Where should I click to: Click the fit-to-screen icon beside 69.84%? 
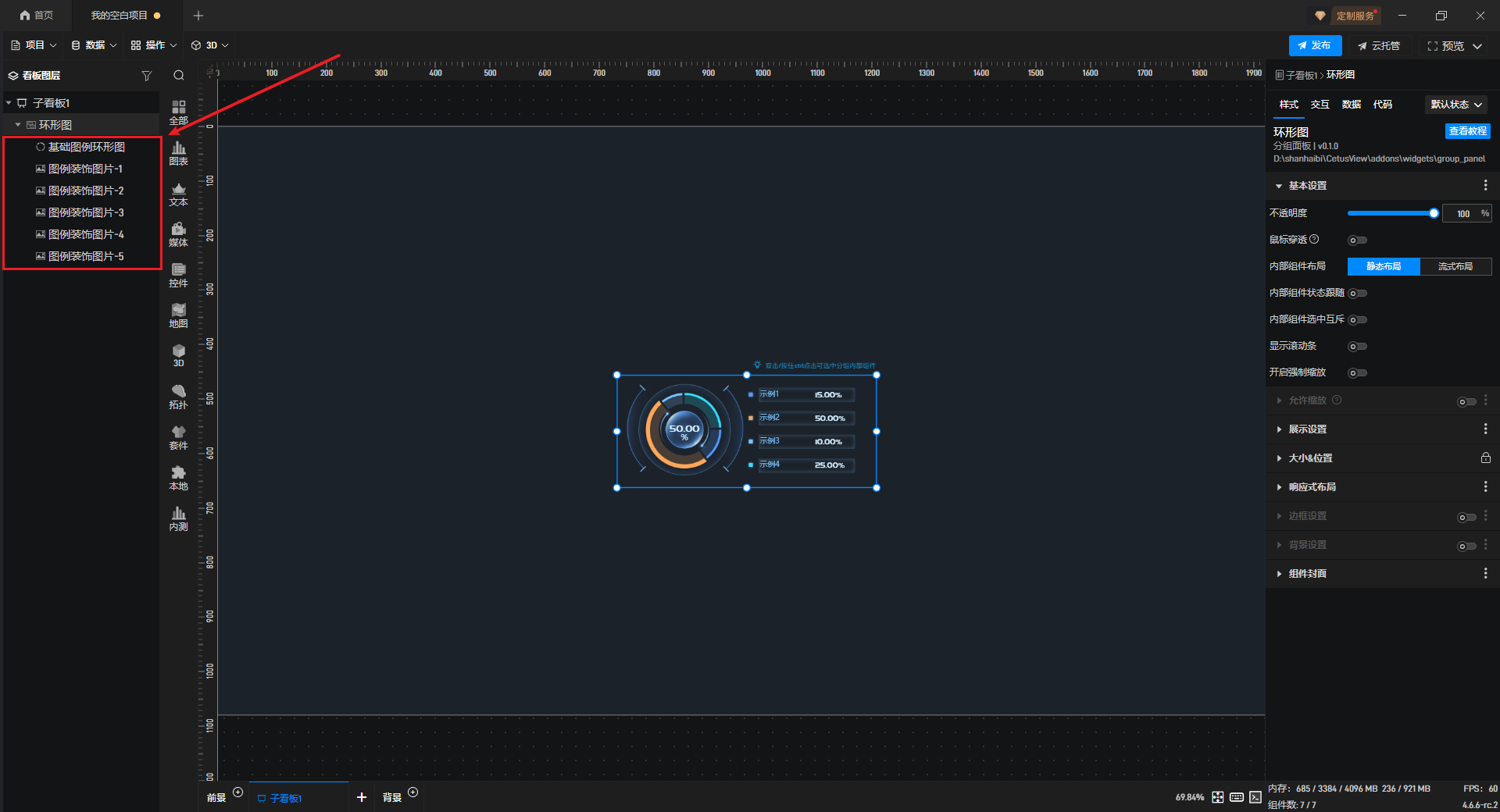pyautogui.click(x=1218, y=797)
